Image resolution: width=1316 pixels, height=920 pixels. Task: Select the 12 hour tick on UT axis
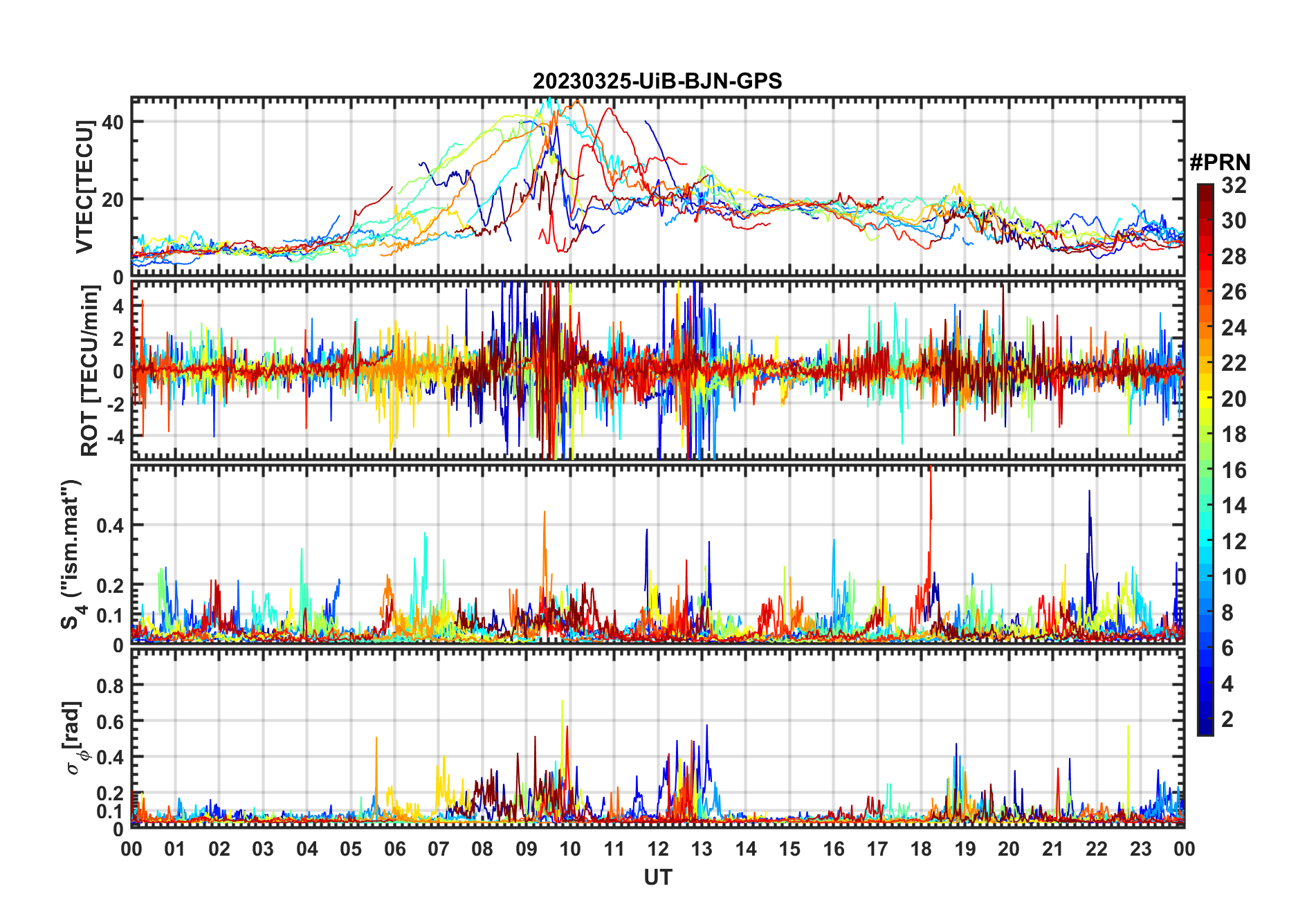(657, 849)
